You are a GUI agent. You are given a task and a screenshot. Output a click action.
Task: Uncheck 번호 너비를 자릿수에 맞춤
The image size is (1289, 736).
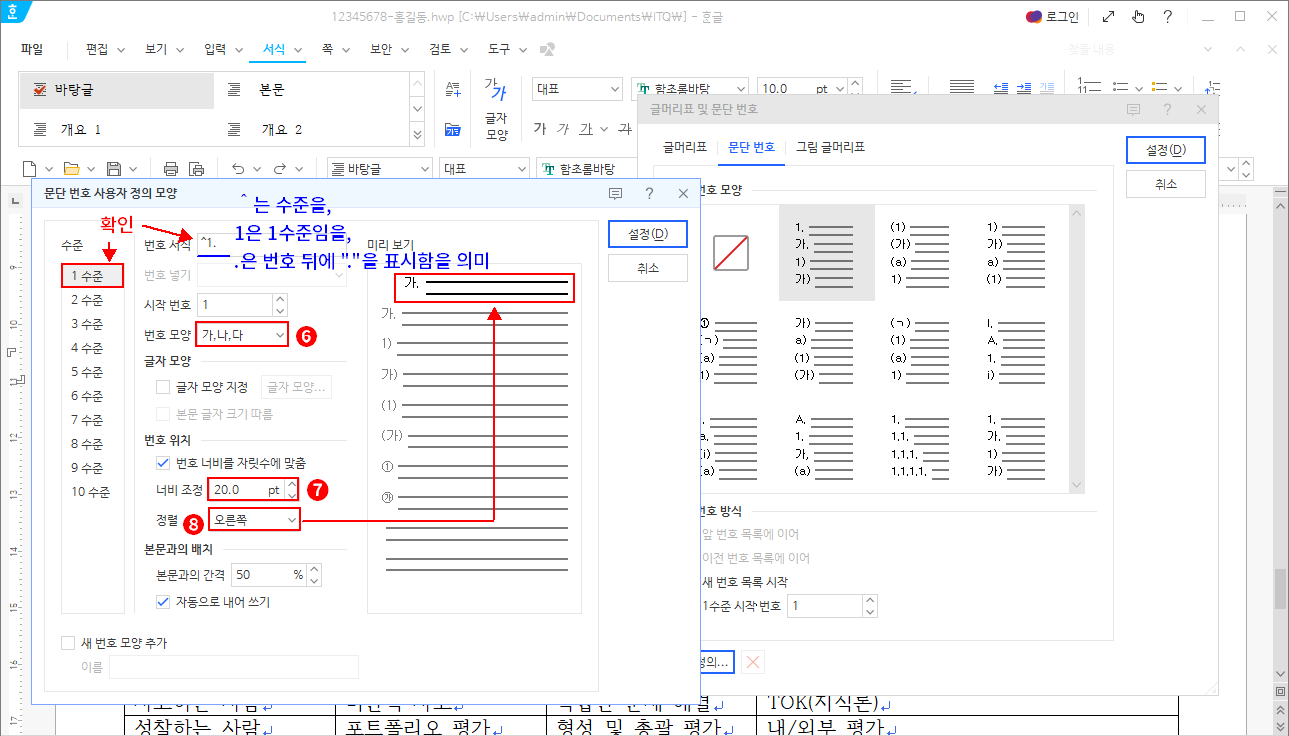point(163,462)
